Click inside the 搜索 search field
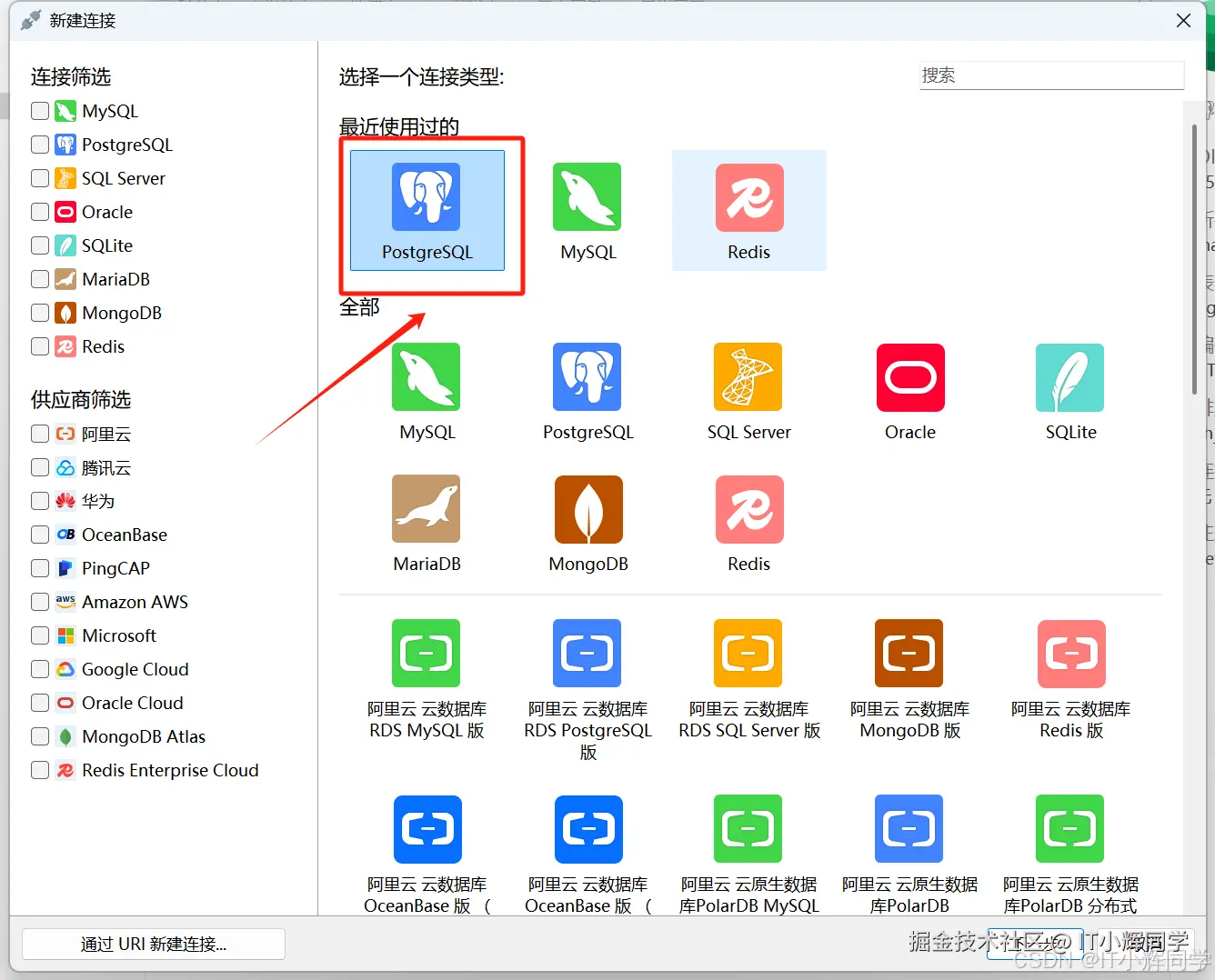The width and height of the screenshot is (1215, 980). pos(1051,75)
